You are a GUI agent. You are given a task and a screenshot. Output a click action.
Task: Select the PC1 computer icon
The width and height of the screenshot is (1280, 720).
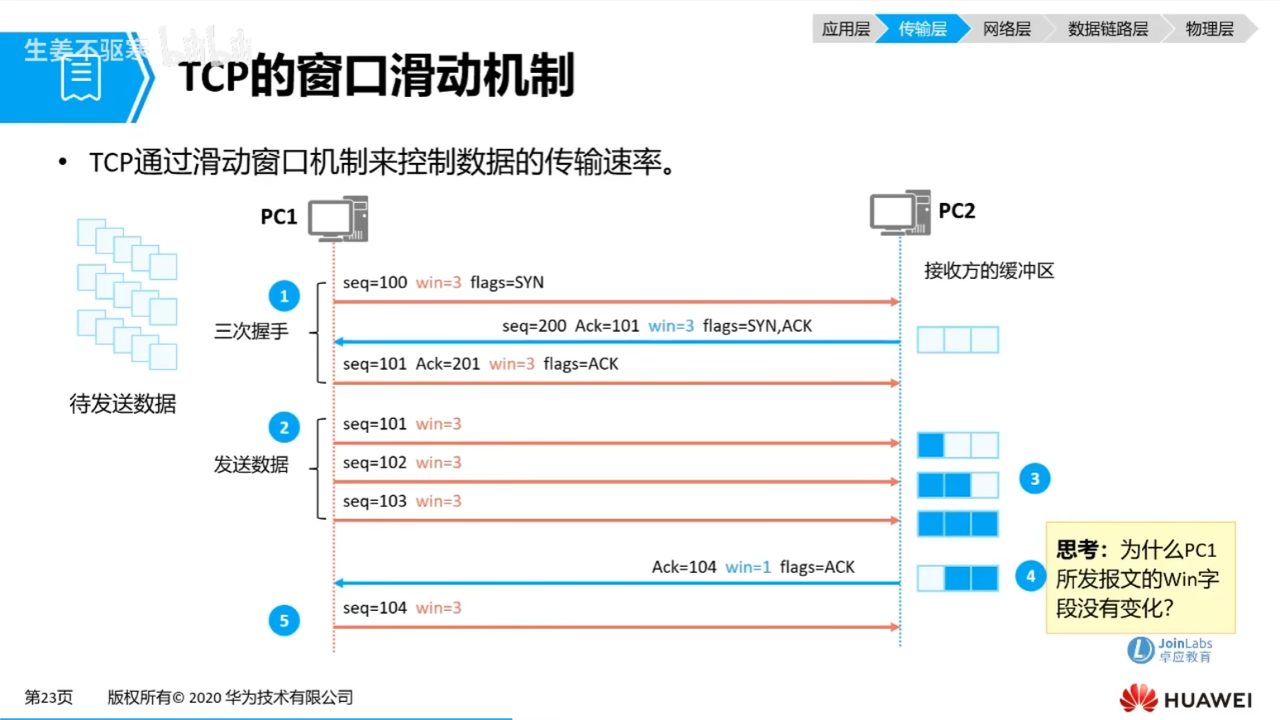point(337,218)
